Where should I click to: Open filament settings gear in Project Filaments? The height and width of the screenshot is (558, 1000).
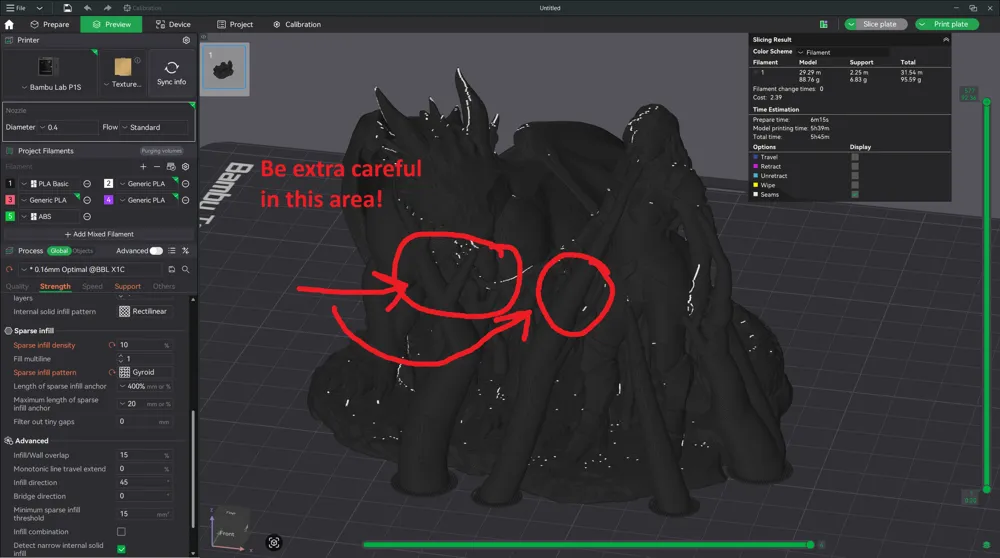click(186, 166)
